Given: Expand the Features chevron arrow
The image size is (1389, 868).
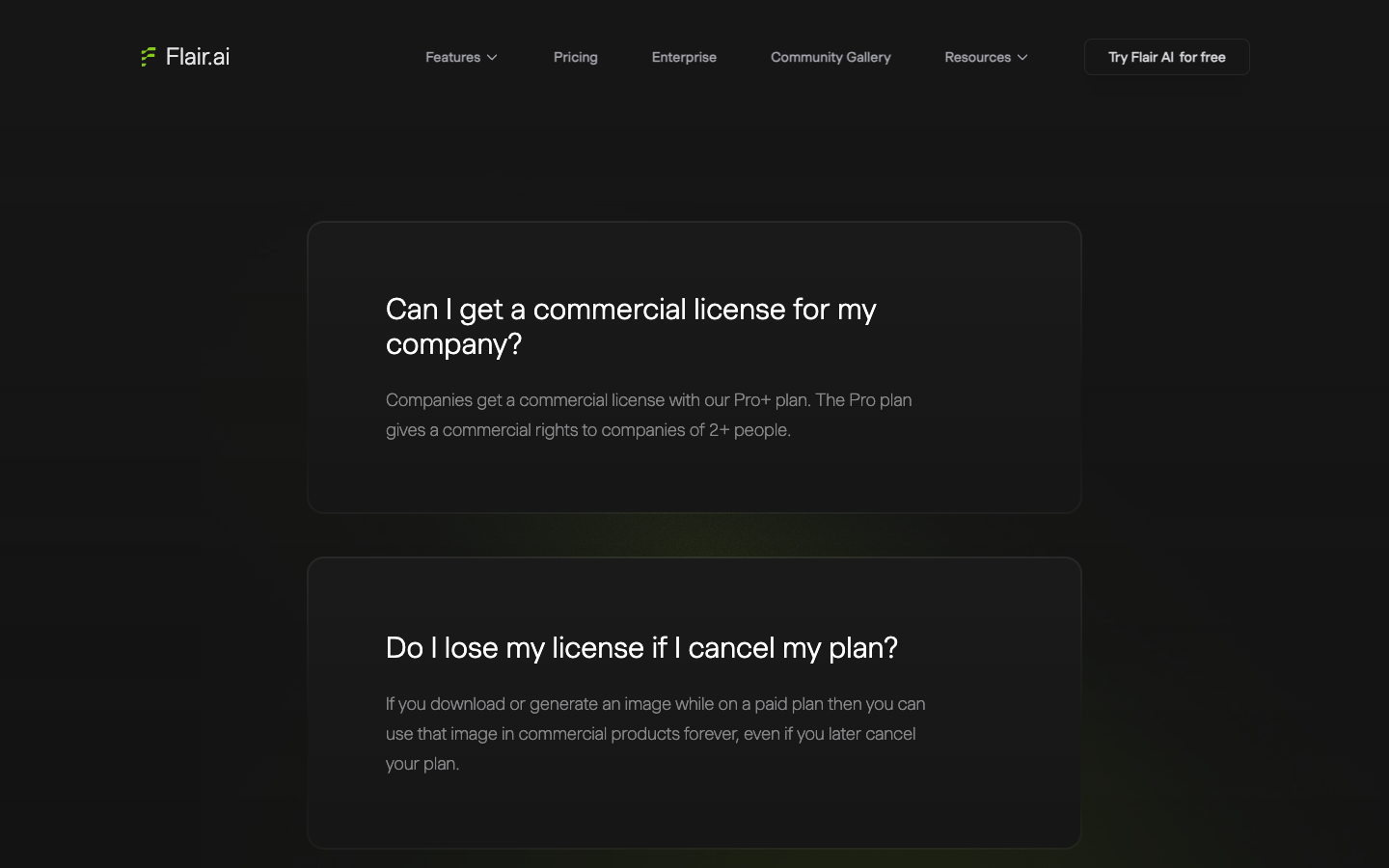Looking at the screenshot, I should (492, 58).
